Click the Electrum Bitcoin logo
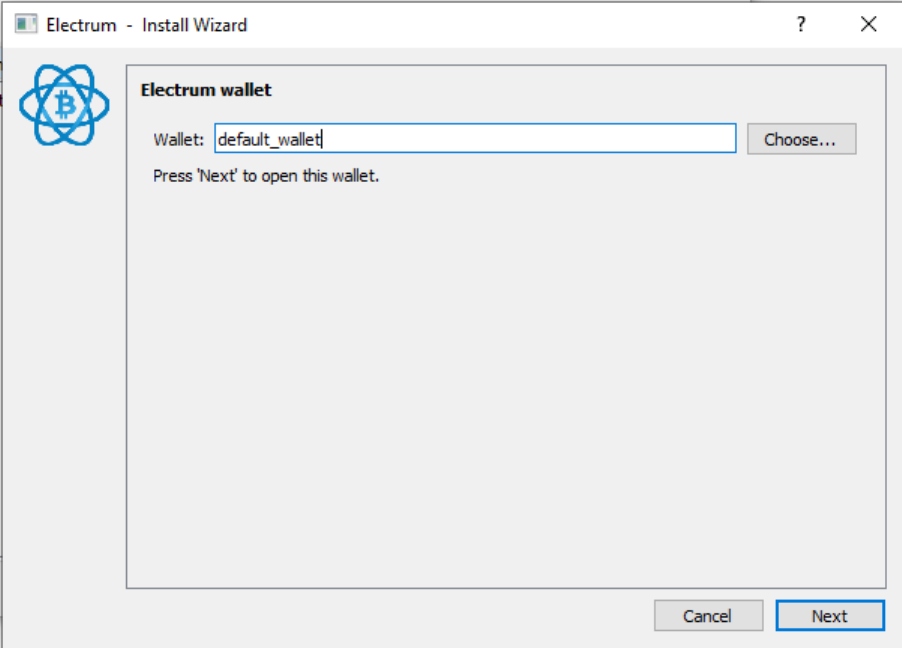Viewport: 902px width, 648px height. [x=64, y=105]
